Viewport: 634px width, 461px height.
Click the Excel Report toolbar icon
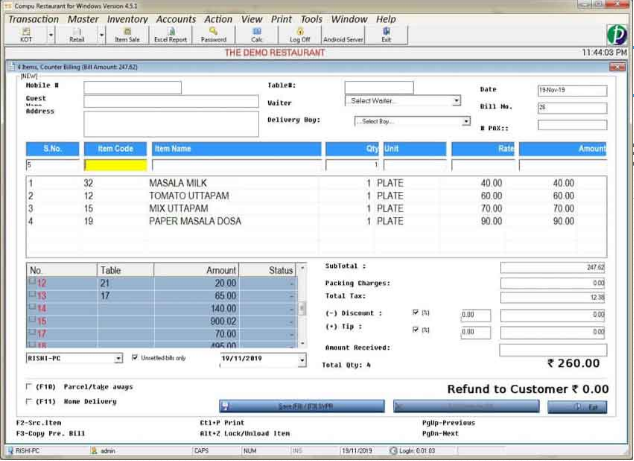coord(170,35)
